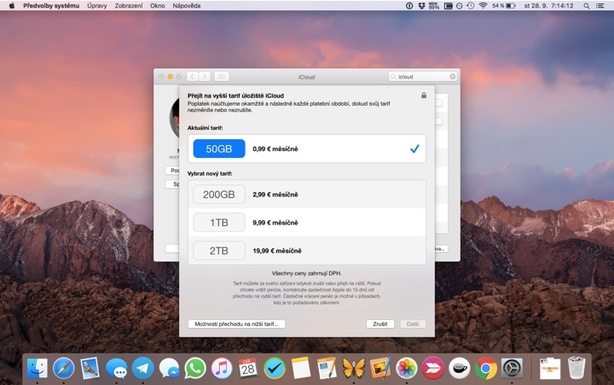Click the 9,99 € měsíčně price
This screenshot has width=614, height=385.
point(275,222)
